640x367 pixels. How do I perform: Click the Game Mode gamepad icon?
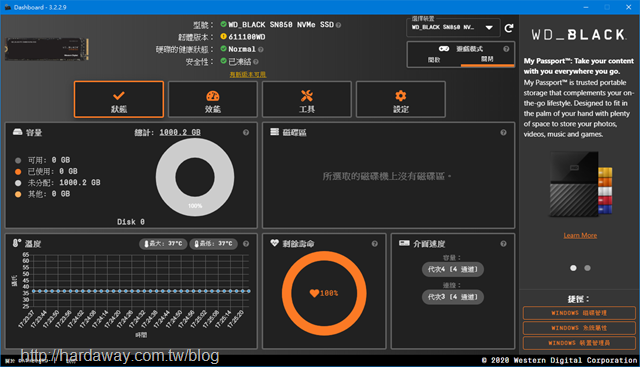coord(444,49)
